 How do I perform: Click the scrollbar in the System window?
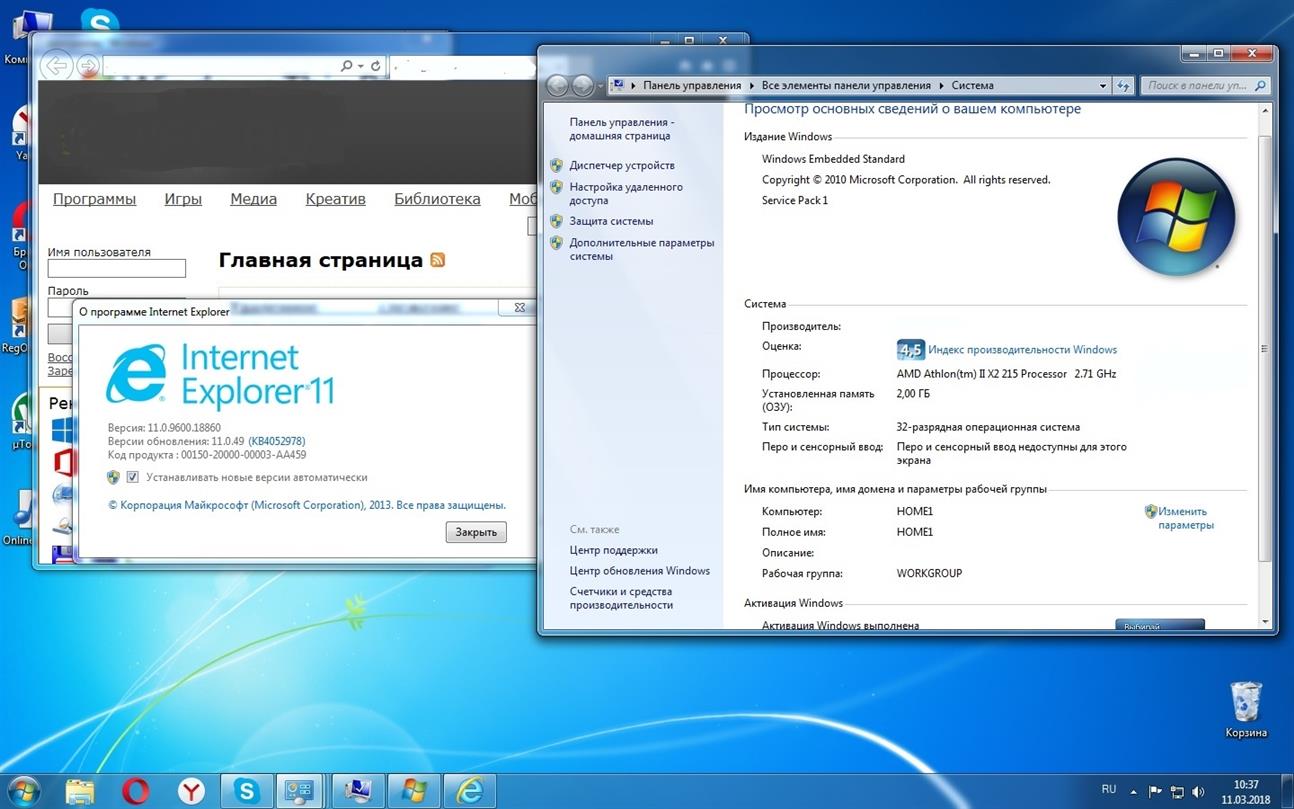tap(1264, 348)
